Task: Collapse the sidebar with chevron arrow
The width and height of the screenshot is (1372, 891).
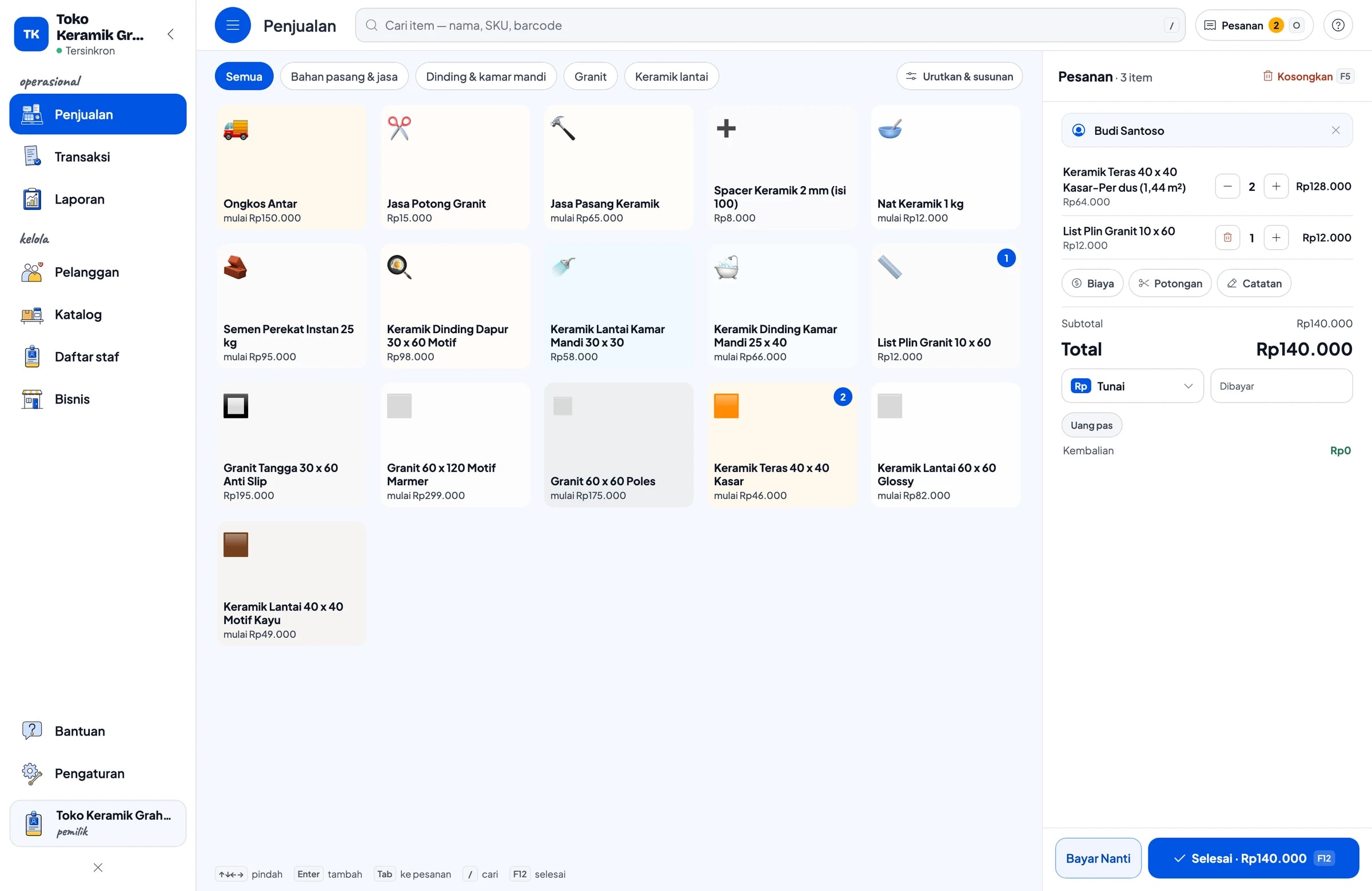Action: [x=170, y=34]
